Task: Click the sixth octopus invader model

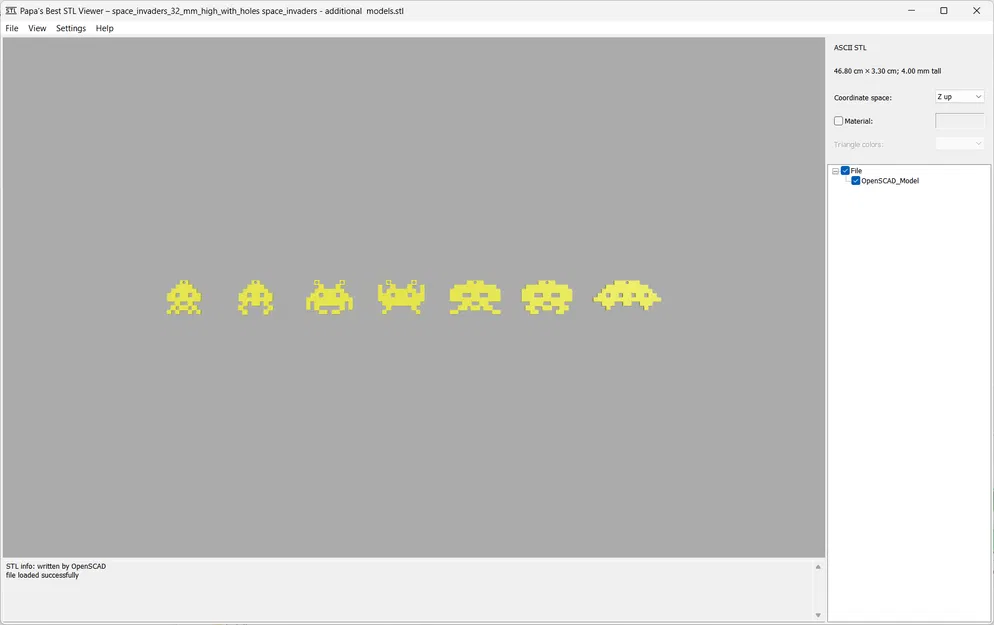Action: (x=547, y=297)
